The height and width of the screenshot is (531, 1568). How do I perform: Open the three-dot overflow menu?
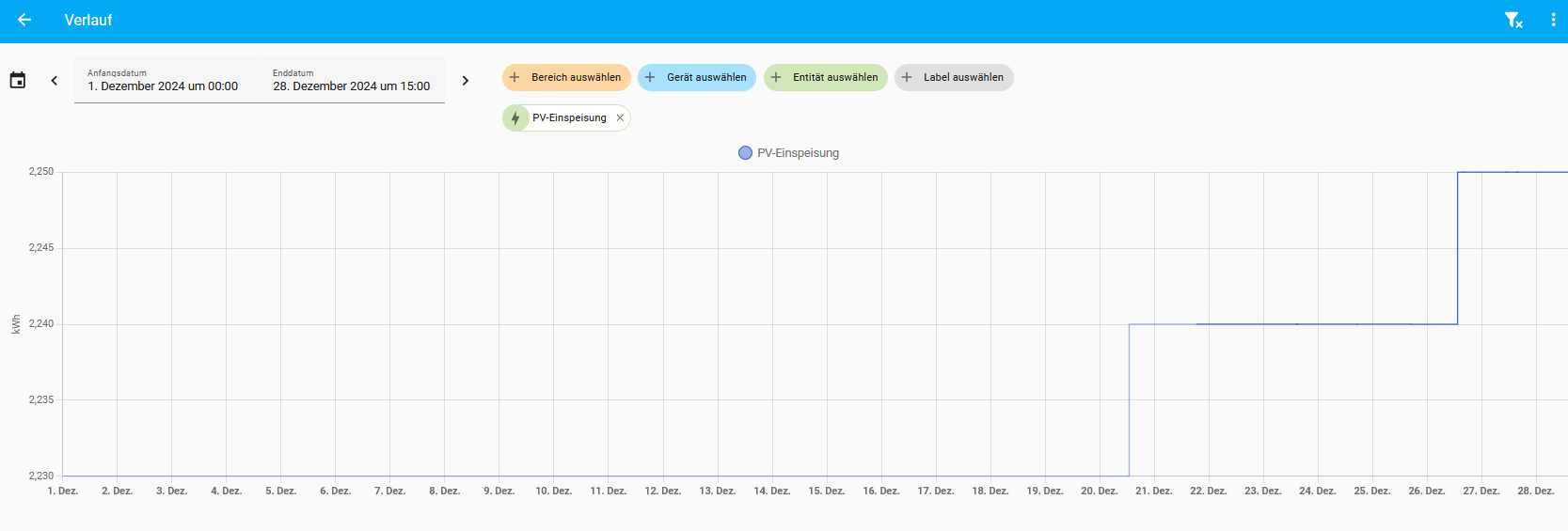tap(1552, 20)
